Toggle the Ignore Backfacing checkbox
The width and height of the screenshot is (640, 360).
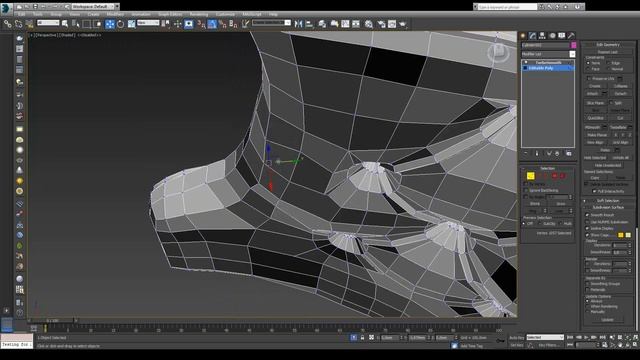[x=526, y=190]
